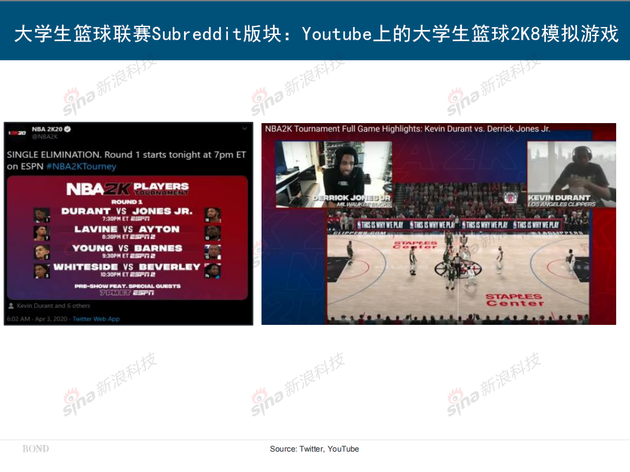Click Whiteside's player headshot in bracket
The height and width of the screenshot is (472, 630).
pyautogui.click(x=42, y=271)
